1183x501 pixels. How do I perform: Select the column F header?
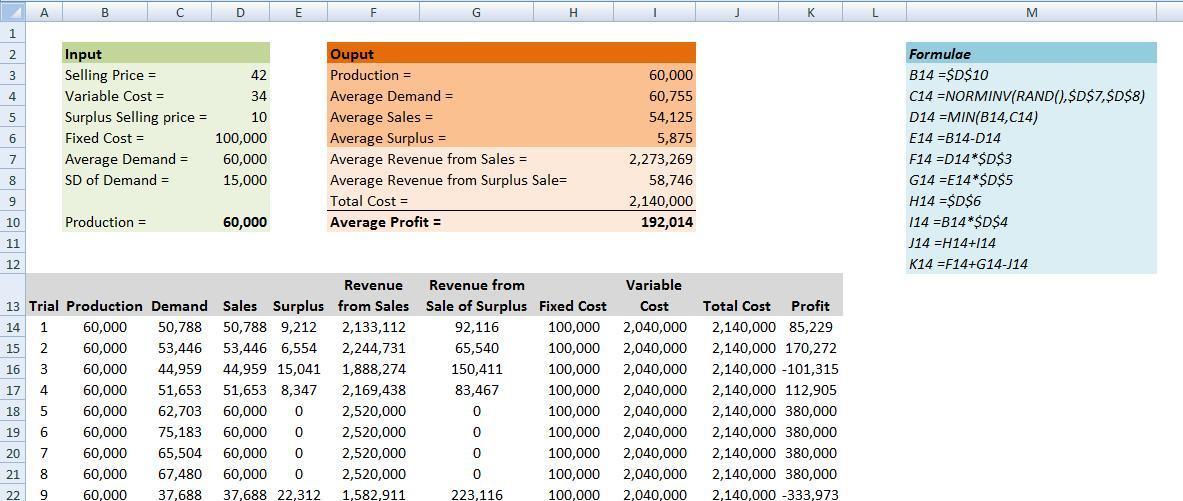click(x=373, y=12)
